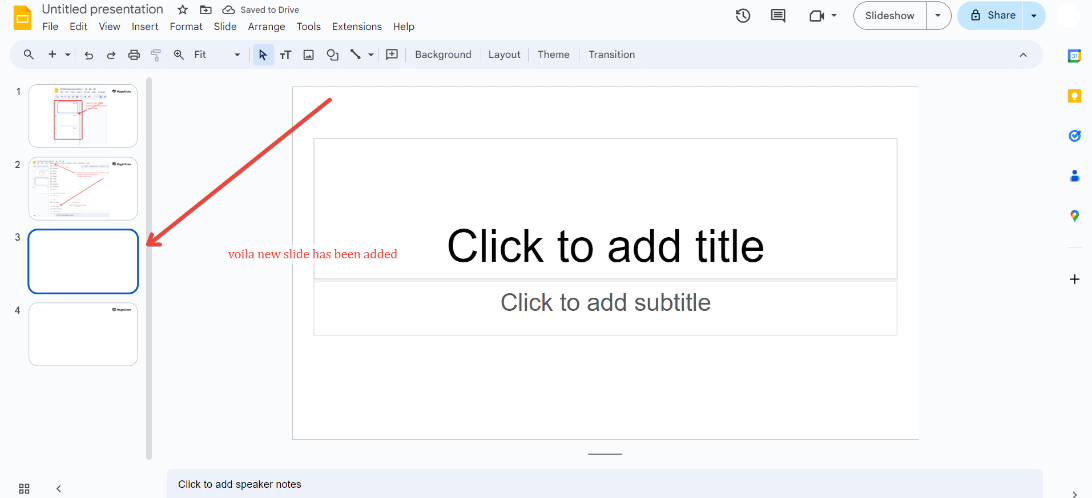
Task: Show the side panel chevron
Action: point(1075,493)
